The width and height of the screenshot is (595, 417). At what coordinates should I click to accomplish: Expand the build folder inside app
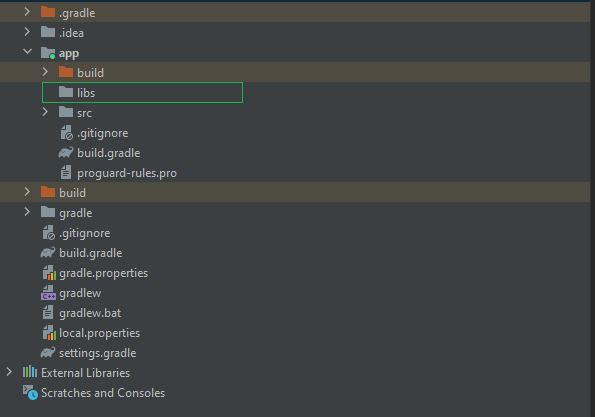click(x=45, y=72)
